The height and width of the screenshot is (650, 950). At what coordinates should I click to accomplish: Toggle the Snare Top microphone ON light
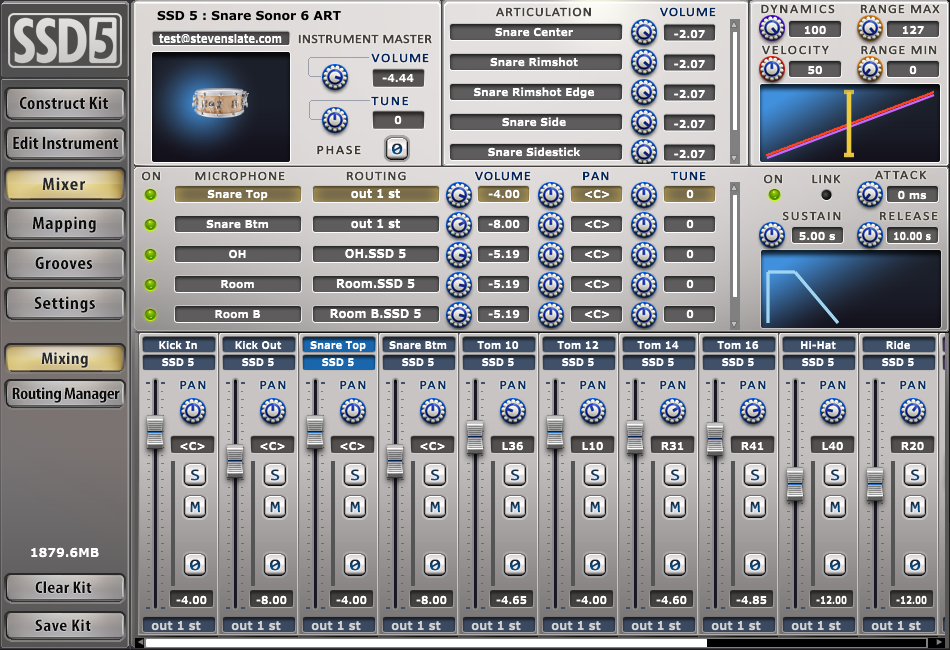[150, 194]
